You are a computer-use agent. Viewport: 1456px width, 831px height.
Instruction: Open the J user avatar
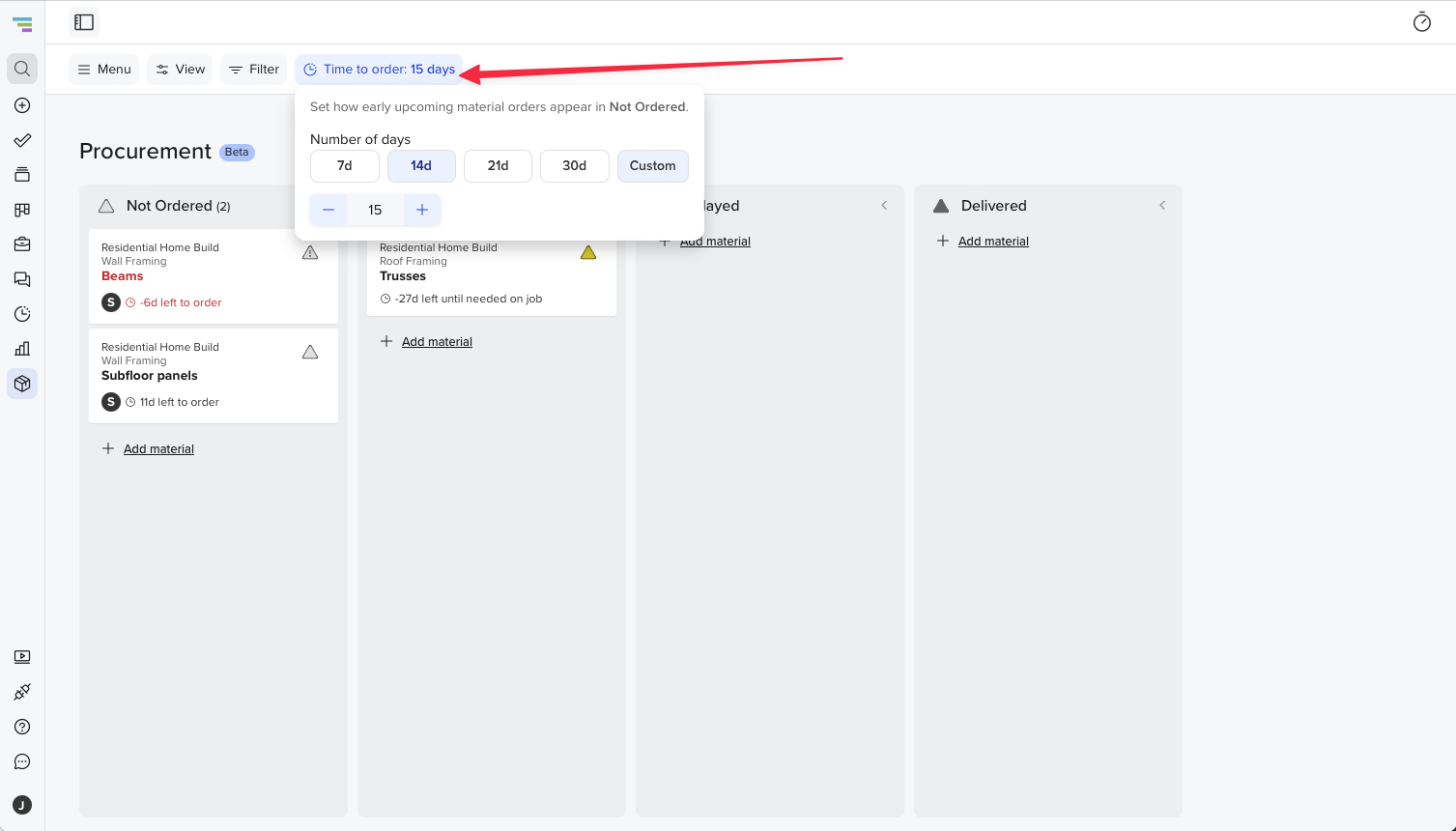click(x=22, y=805)
